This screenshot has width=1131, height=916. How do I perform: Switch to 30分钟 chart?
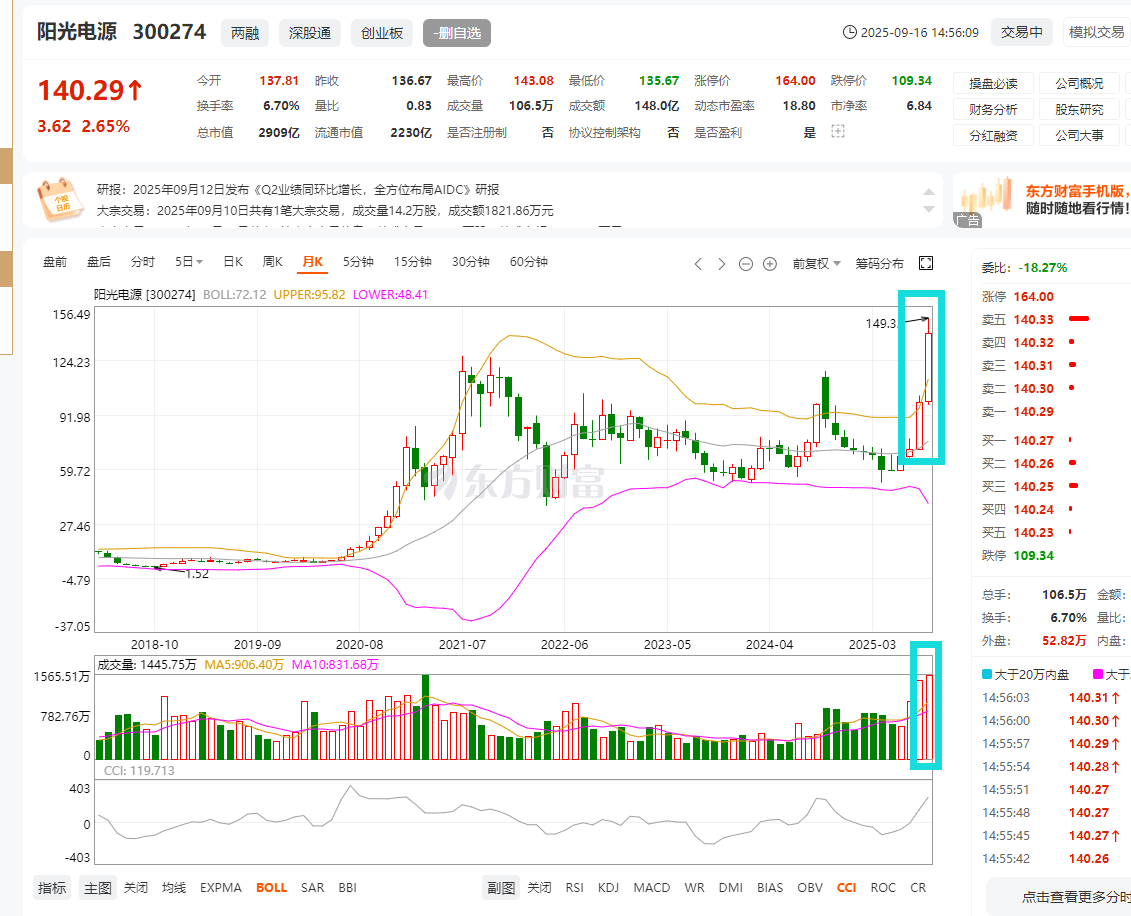click(x=471, y=262)
